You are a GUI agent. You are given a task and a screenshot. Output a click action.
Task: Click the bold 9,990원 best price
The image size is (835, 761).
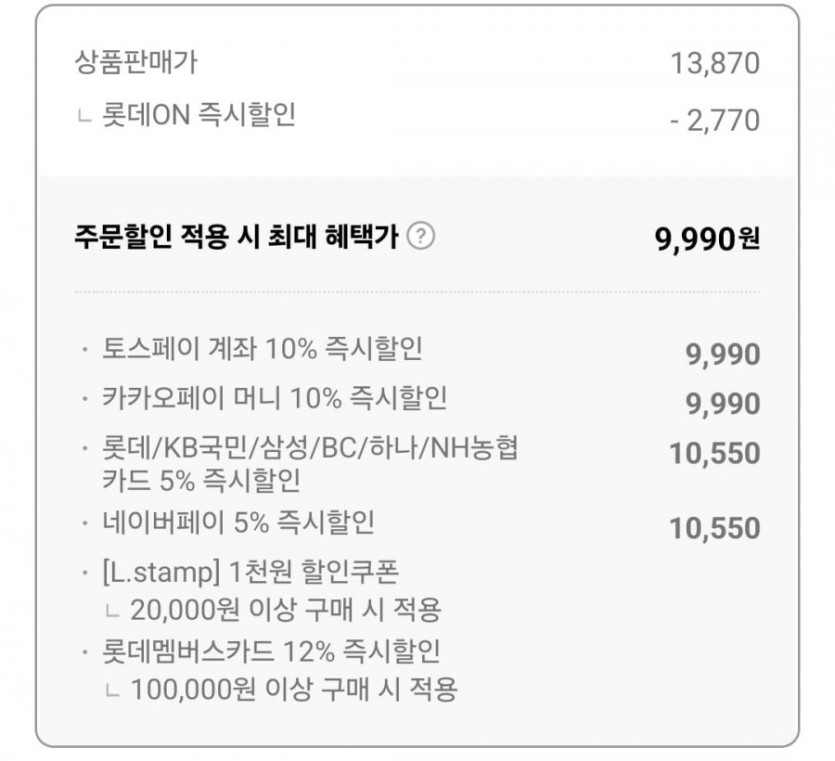pos(707,240)
